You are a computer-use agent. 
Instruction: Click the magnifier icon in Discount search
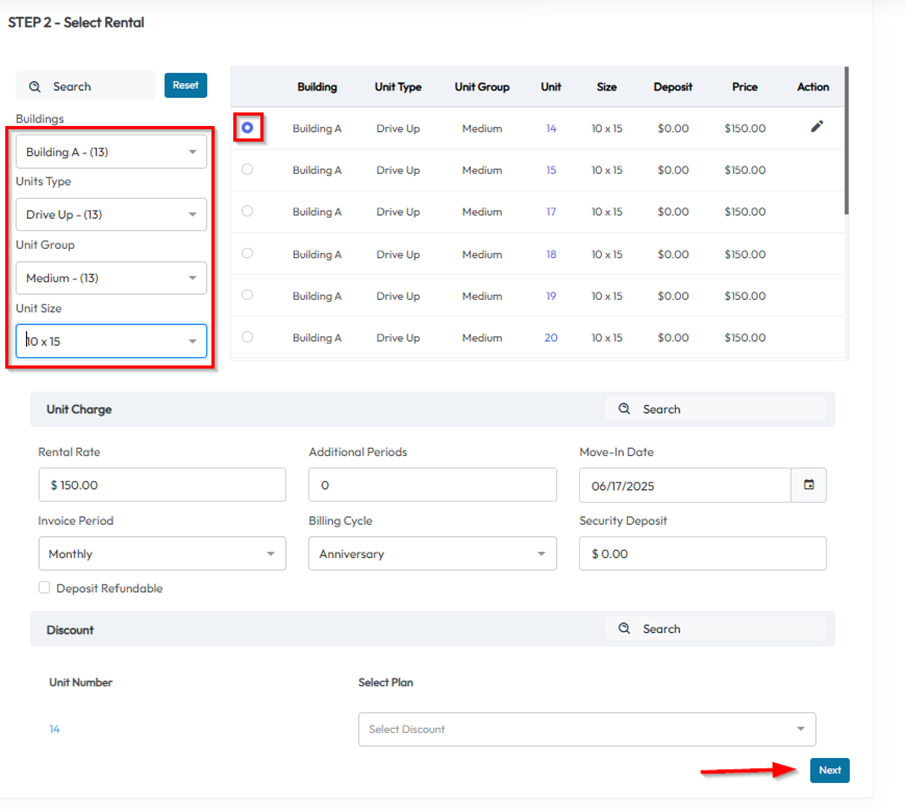click(x=624, y=629)
